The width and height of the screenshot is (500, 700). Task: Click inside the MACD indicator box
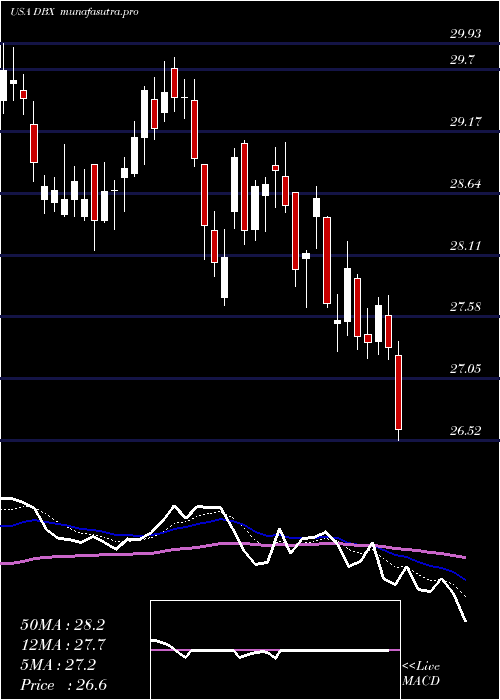pos(275,650)
